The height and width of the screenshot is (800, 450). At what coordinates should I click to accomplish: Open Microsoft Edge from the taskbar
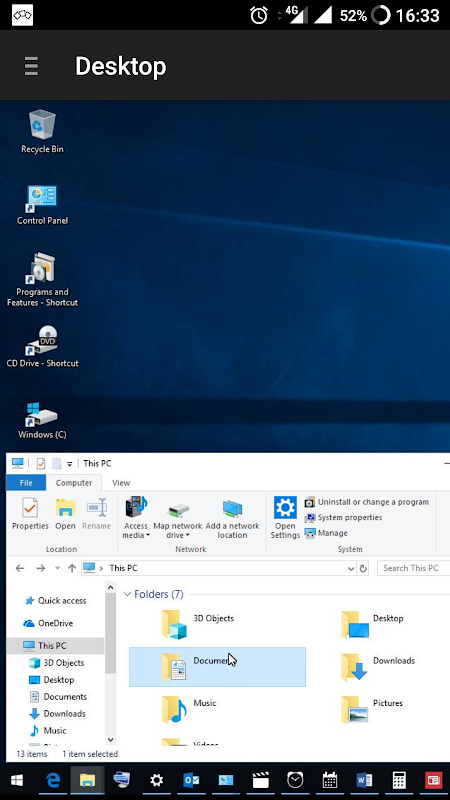tap(53, 780)
